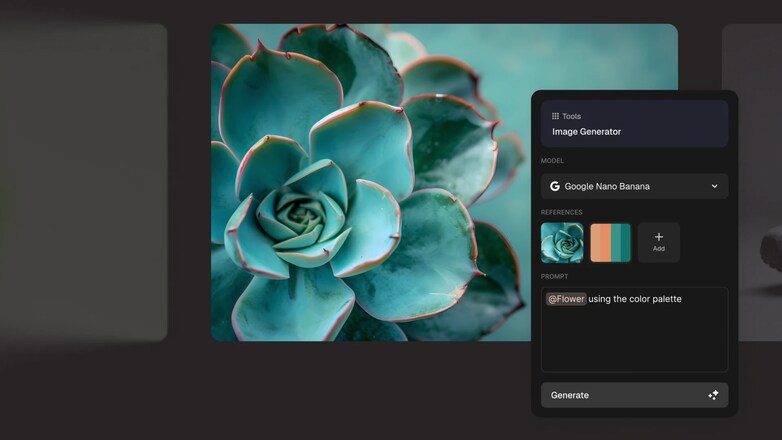
Task: Select the Image Generator tool title
Action: 586,131
